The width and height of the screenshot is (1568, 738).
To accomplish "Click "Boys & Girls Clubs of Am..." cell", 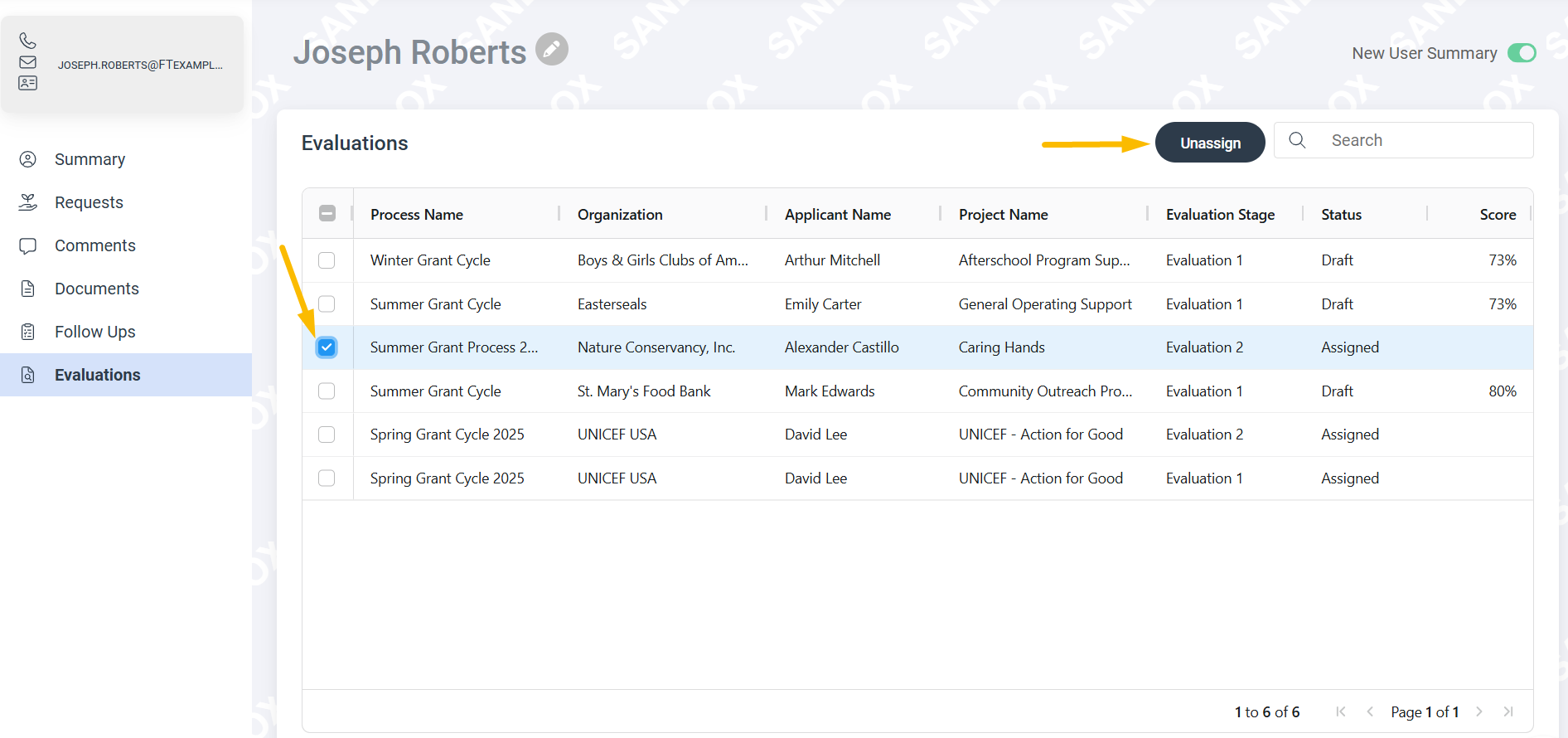I will click(x=663, y=260).
